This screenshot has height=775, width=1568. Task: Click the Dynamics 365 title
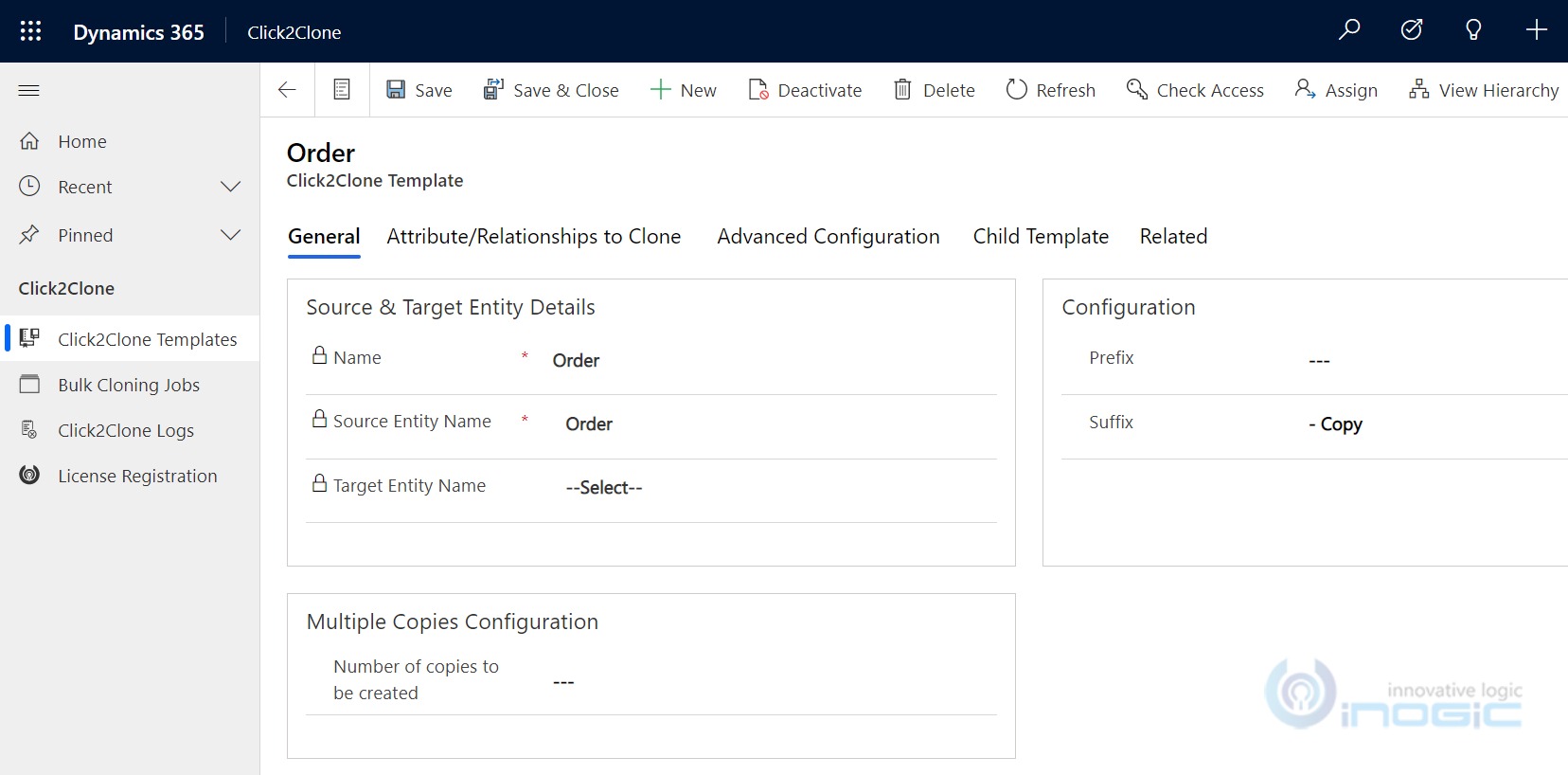[x=138, y=32]
